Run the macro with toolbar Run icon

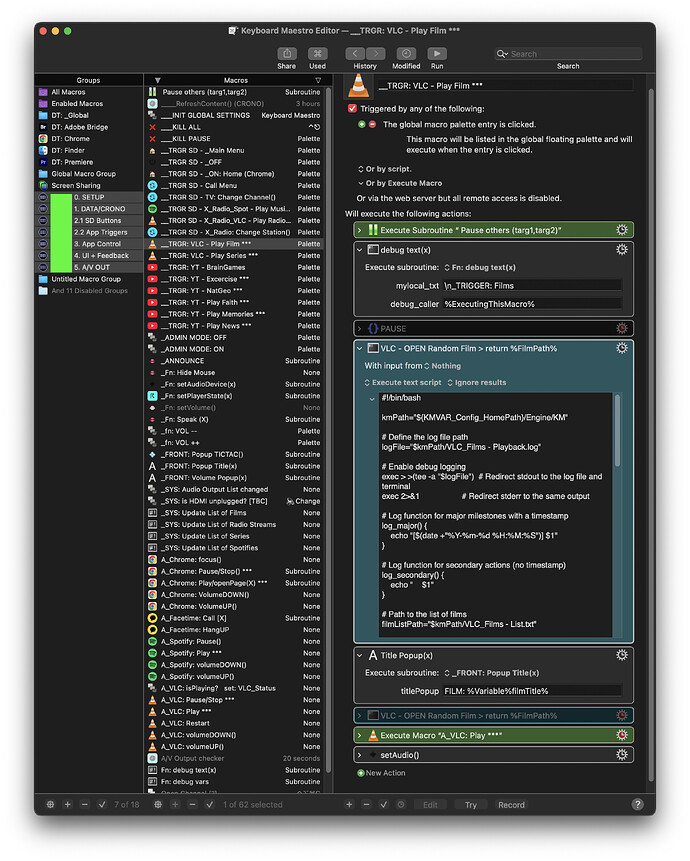tap(437, 53)
